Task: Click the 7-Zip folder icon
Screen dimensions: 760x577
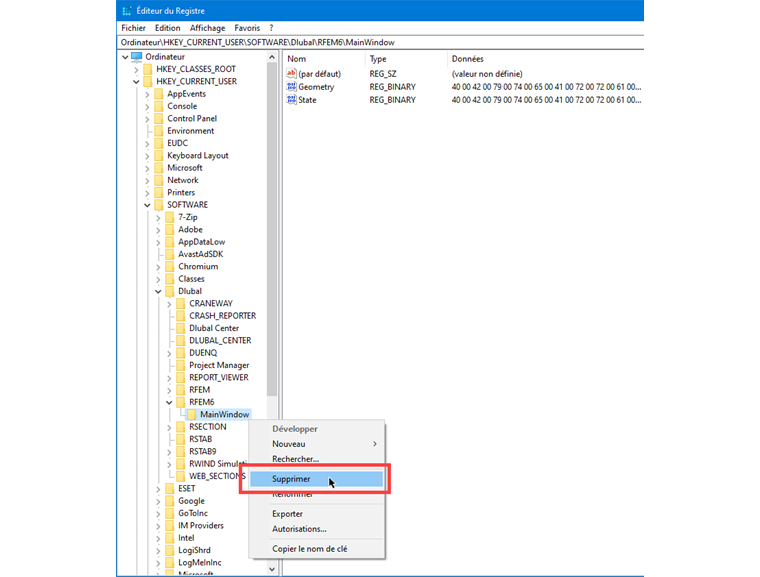Action: click(x=170, y=217)
